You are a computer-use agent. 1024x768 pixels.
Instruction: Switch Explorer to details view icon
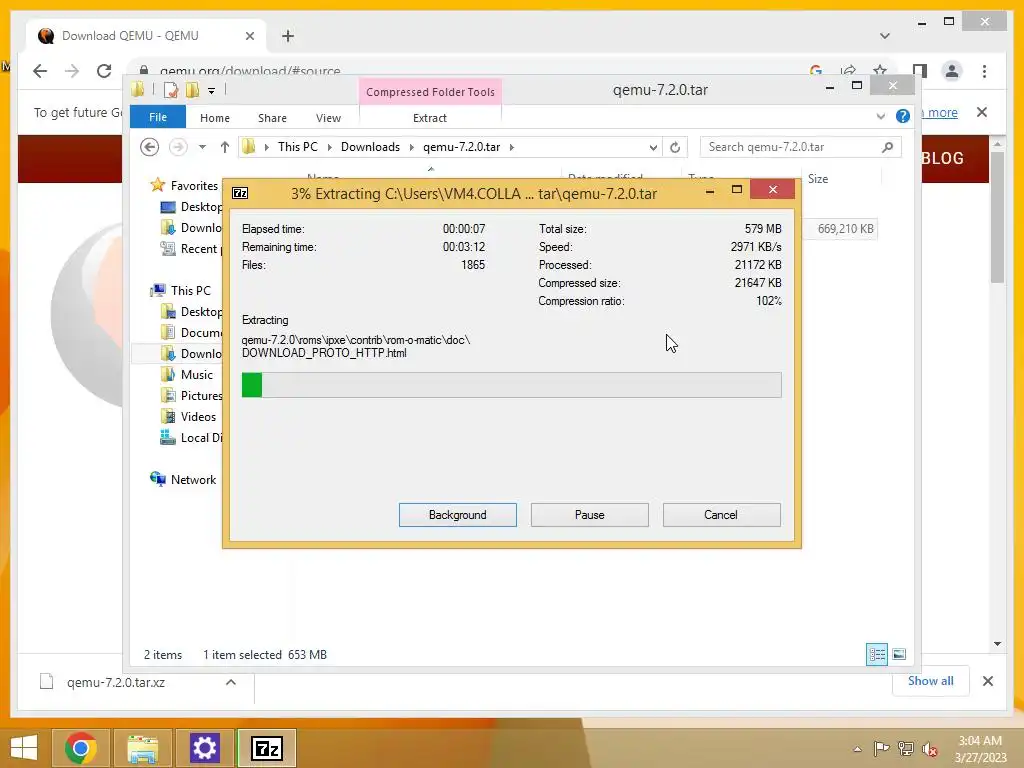point(876,654)
